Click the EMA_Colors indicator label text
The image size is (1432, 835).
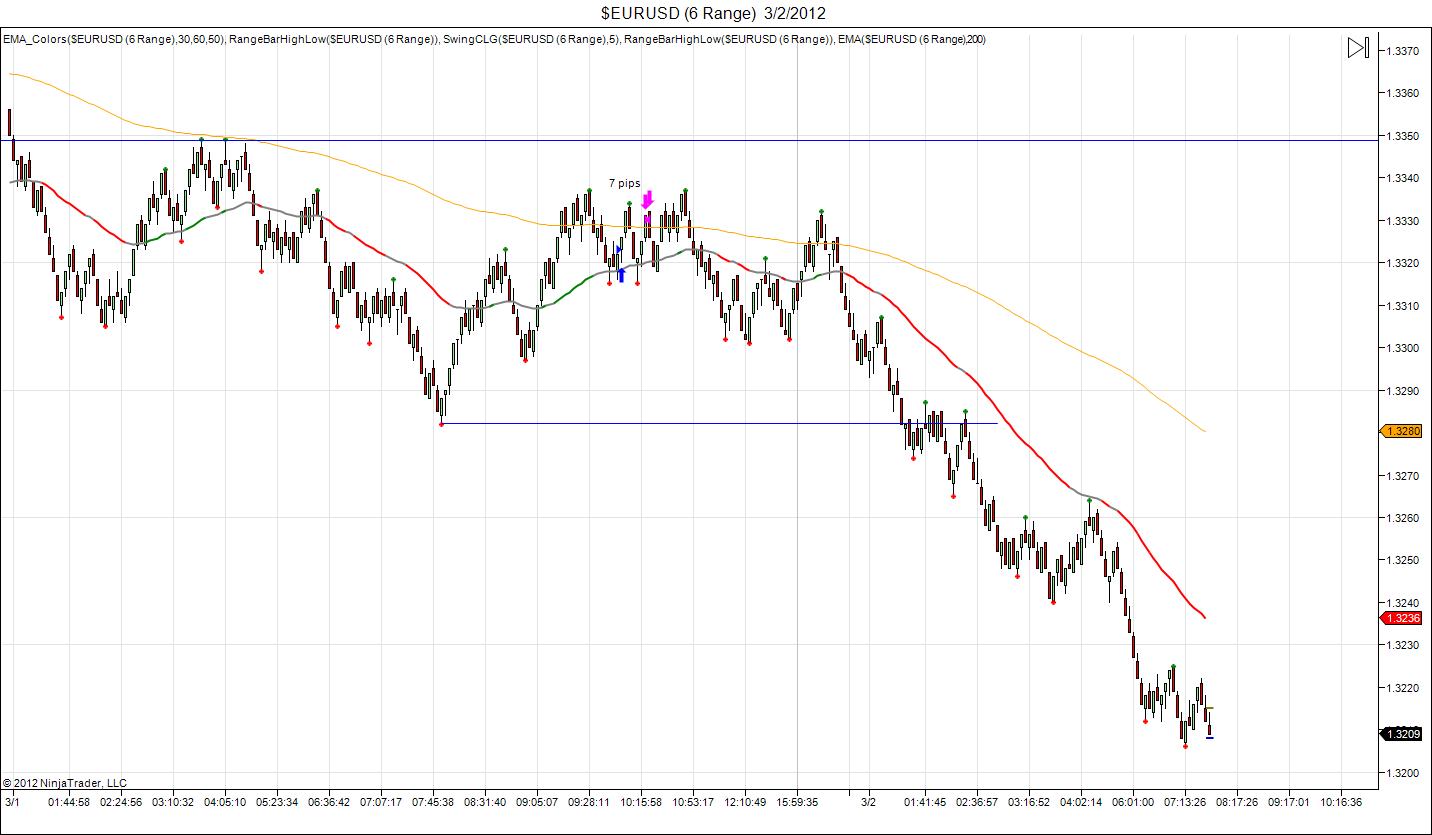coord(112,39)
